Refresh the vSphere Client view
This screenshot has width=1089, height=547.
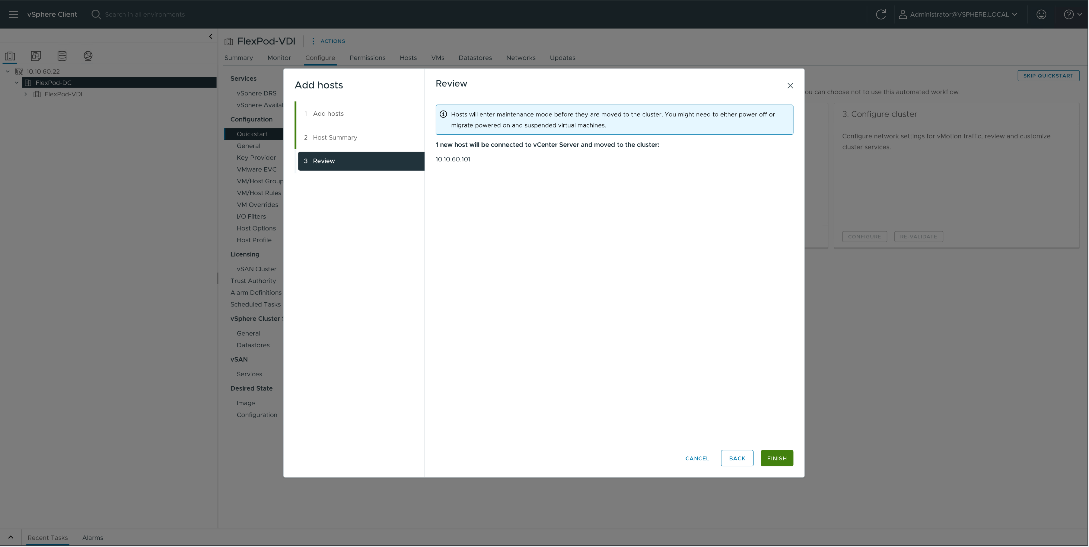881,14
